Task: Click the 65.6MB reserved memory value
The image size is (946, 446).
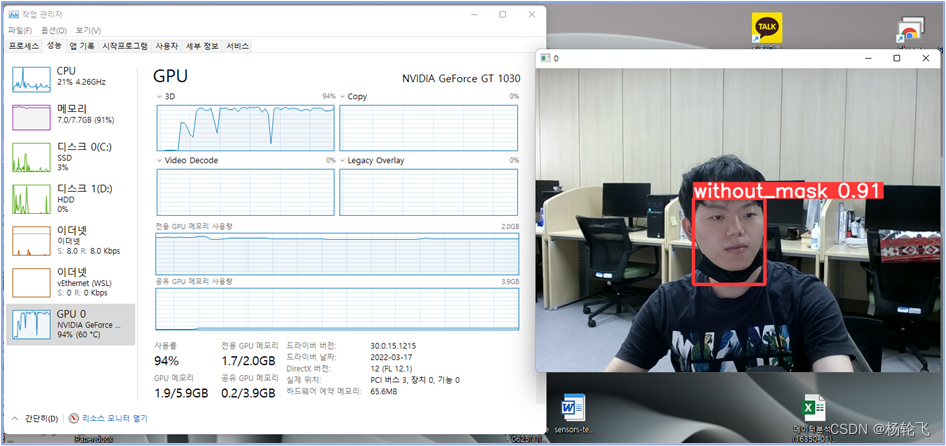Action: point(384,391)
